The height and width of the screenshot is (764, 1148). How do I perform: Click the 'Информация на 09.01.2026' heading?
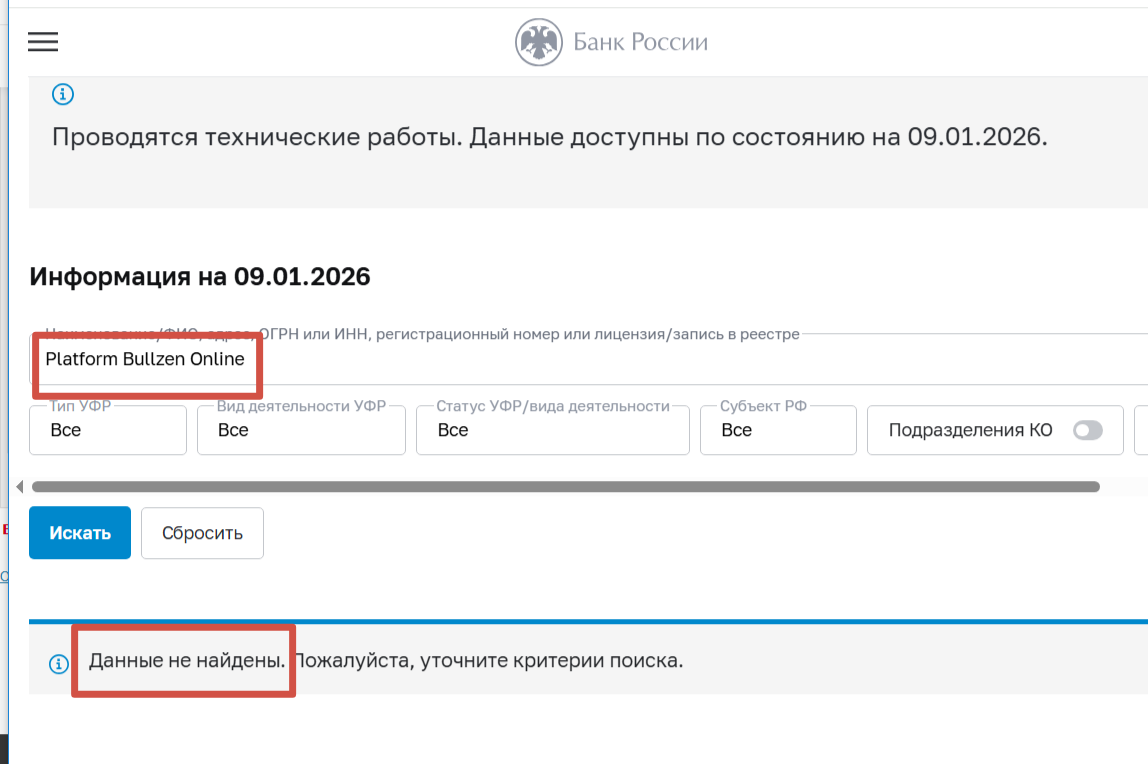click(200, 277)
